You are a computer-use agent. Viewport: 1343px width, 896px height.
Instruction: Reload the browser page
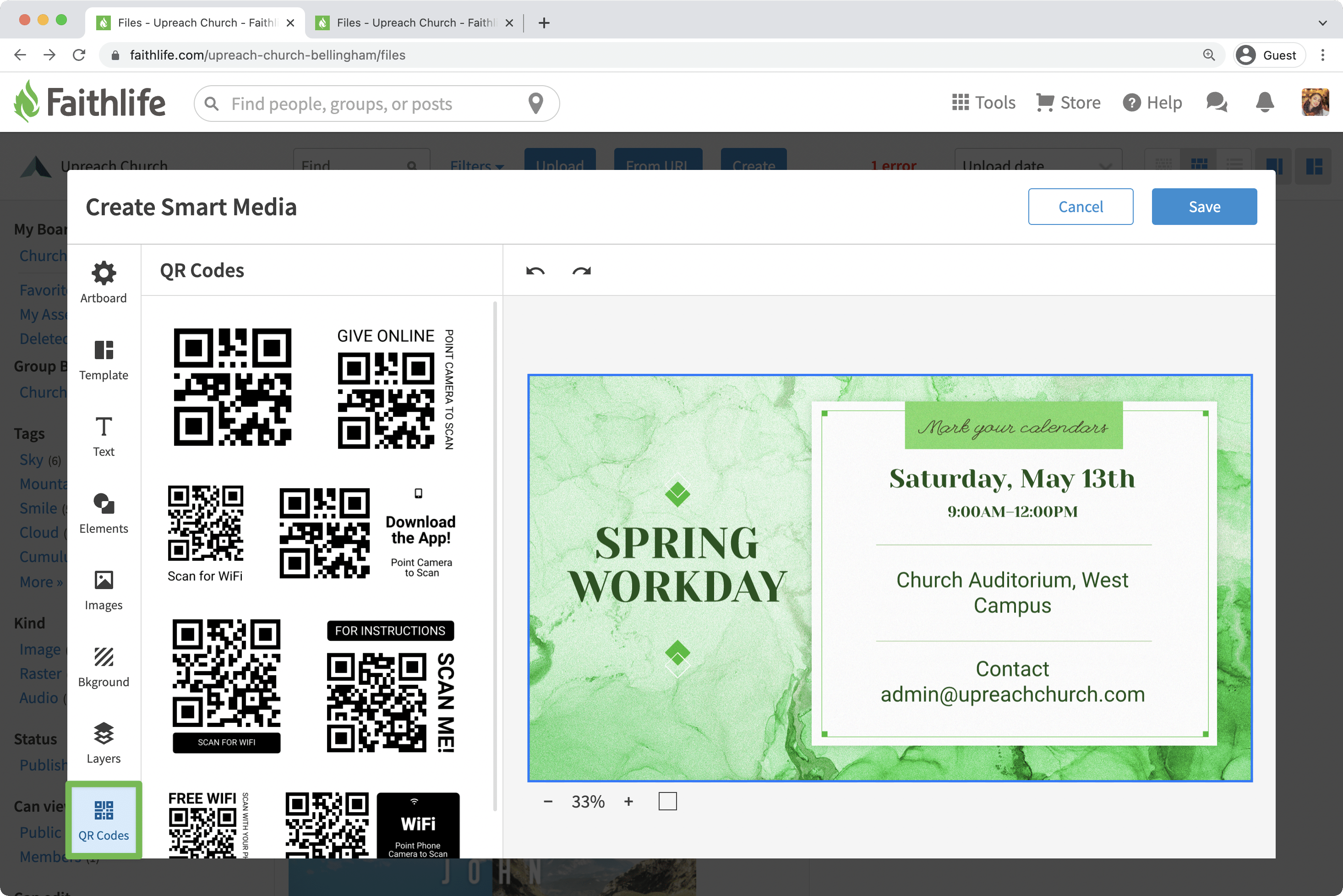click(x=79, y=55)
